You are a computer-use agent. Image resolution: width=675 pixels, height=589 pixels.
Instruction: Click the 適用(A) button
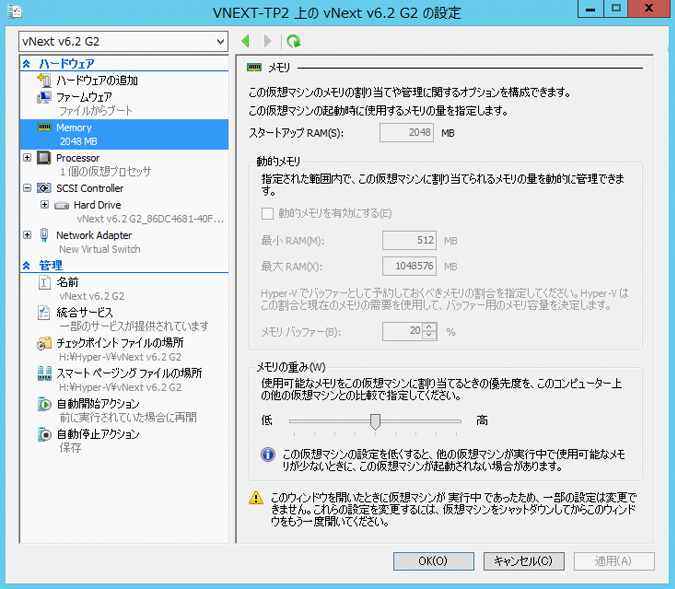(614, 561)
